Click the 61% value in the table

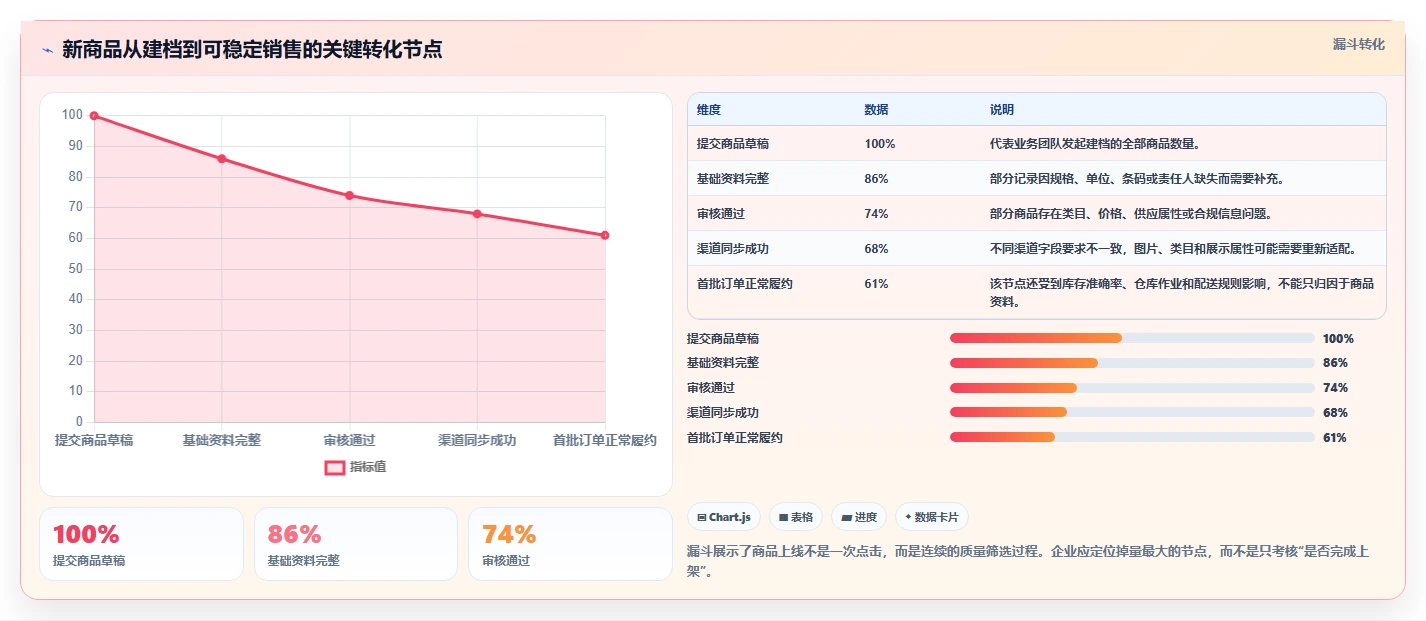876,284
